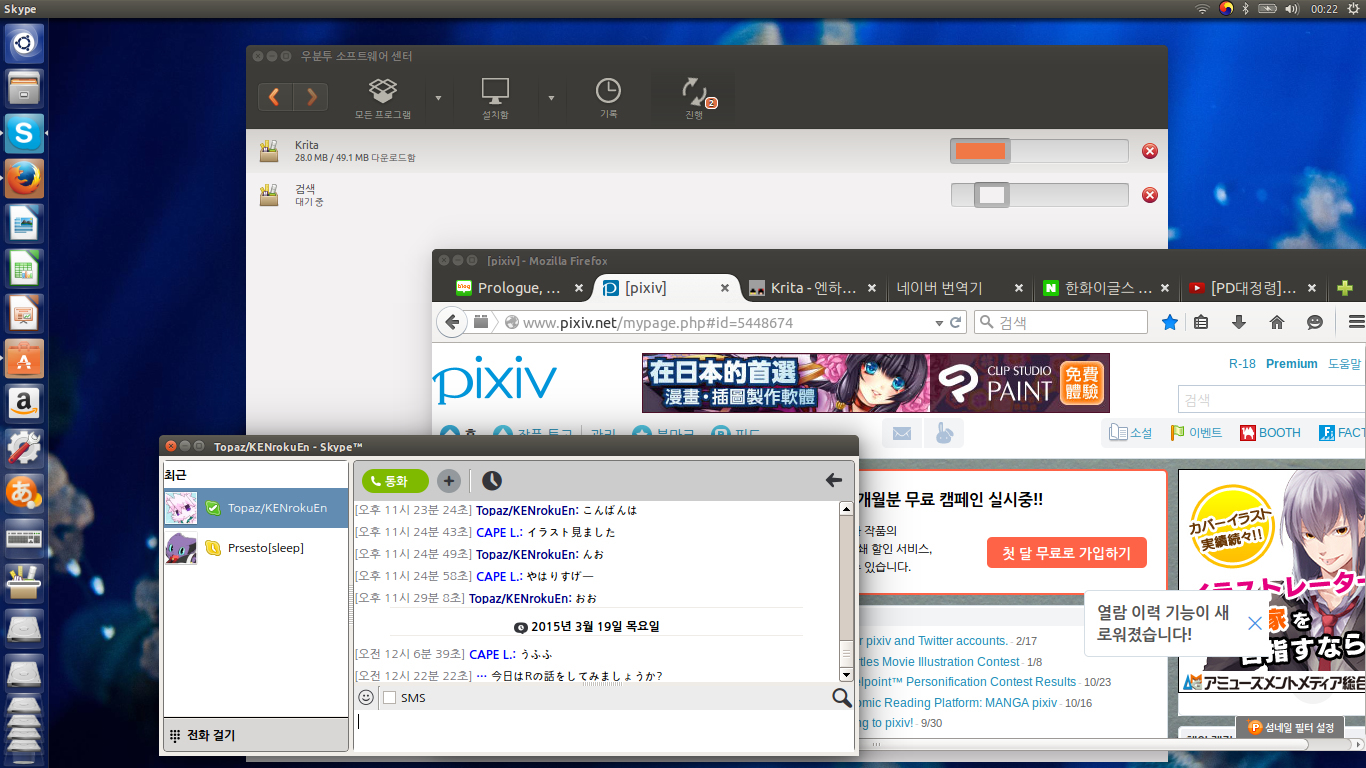1366x768 pixels.
Task: Open the Firefox downloads arrow icon
Action: point(1239,322)
